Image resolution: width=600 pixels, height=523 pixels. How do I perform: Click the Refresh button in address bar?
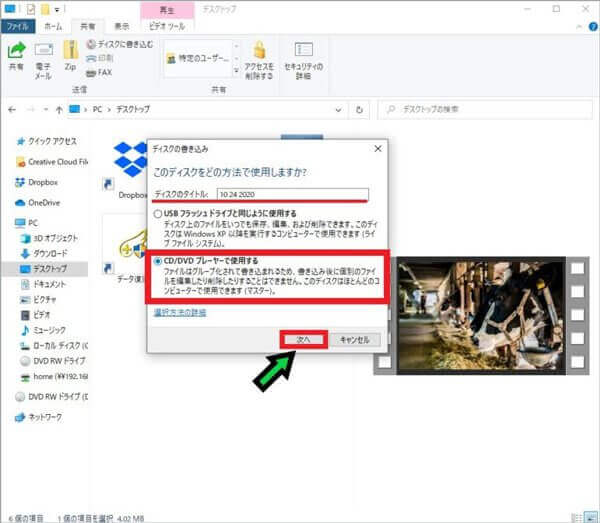(x=359, y=110)
